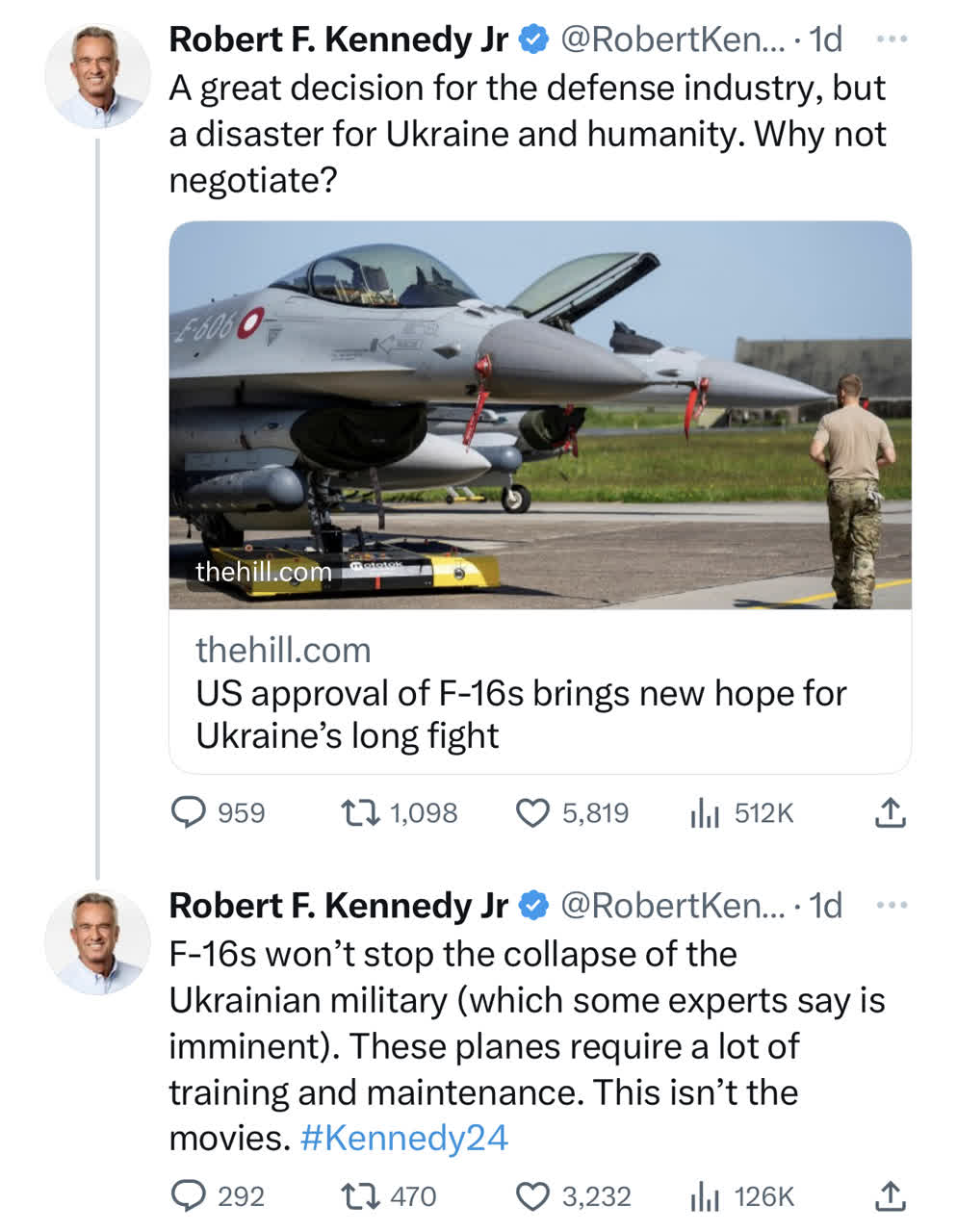Share the second tweet about F-16s
The width and height of the screenshot is (957, 1232).
[x=890, y=1196]
